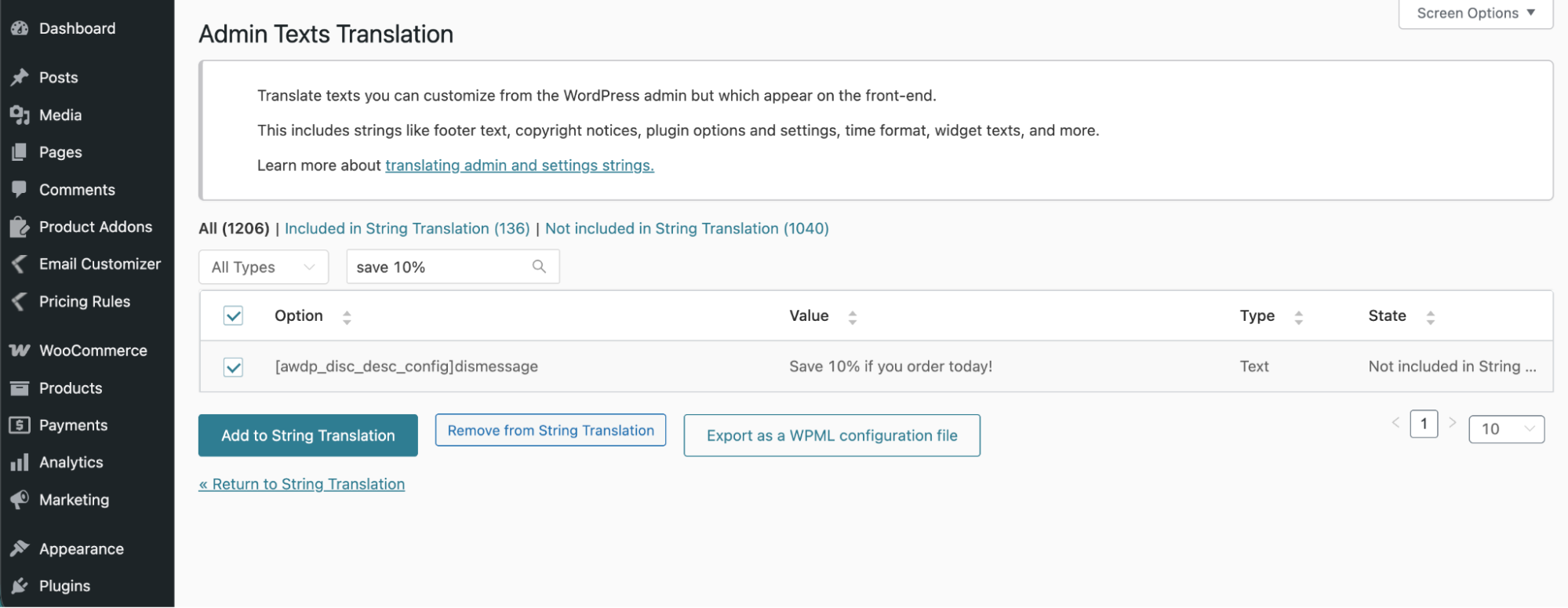This screenshot has height=608, width=1568.
Task: Toggle the select-all header checkbox
Action: (233, 315)
